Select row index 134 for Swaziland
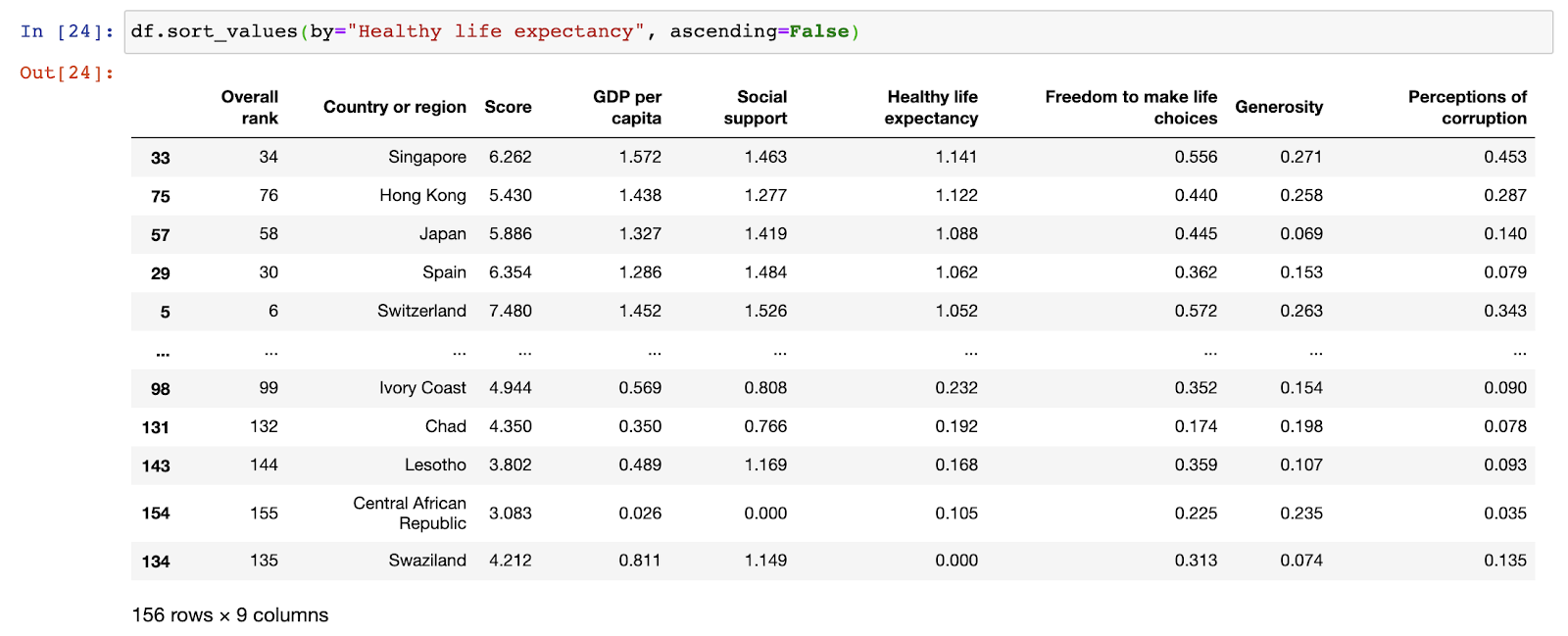1568x636 pixels. 156,562
